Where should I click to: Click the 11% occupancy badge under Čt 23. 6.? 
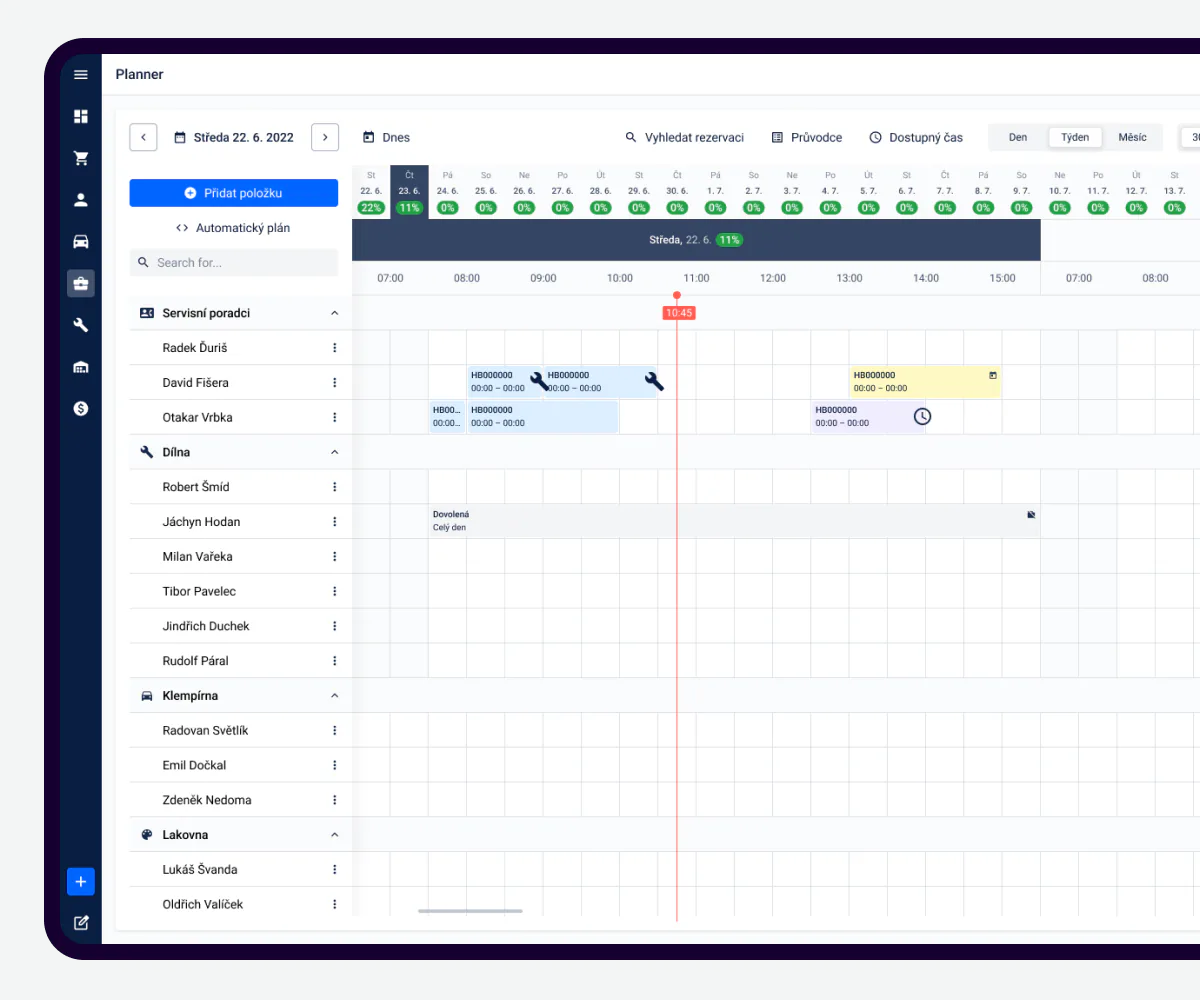click(x=409, y=208)
